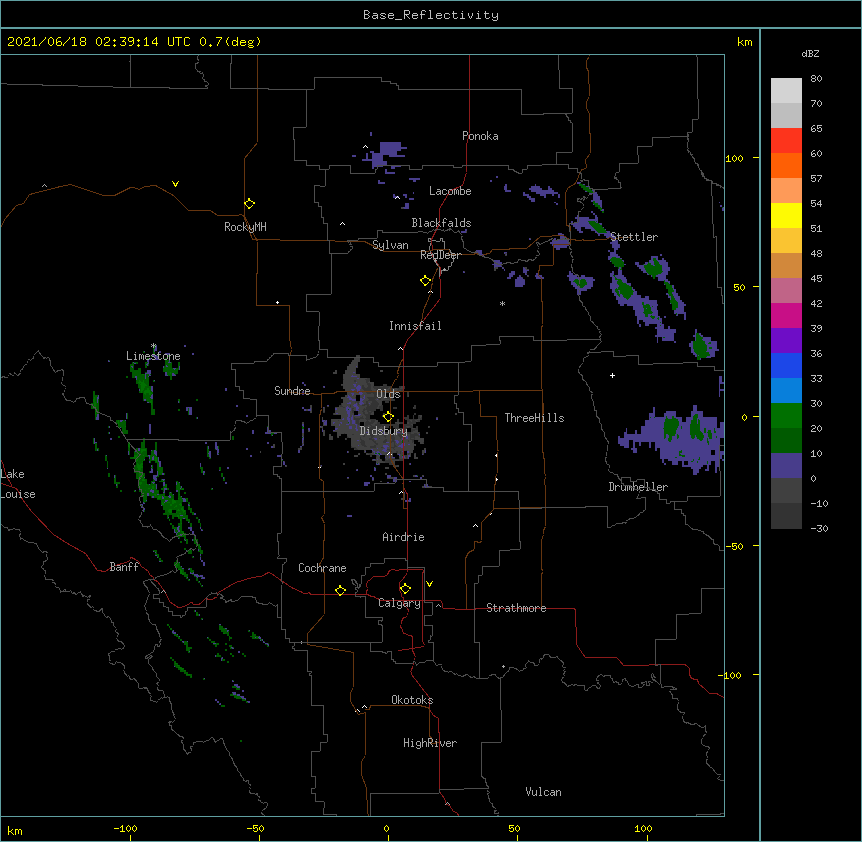
Task: Click the yellow diamond marker beside Olds
Action: [x=388, y=417]
